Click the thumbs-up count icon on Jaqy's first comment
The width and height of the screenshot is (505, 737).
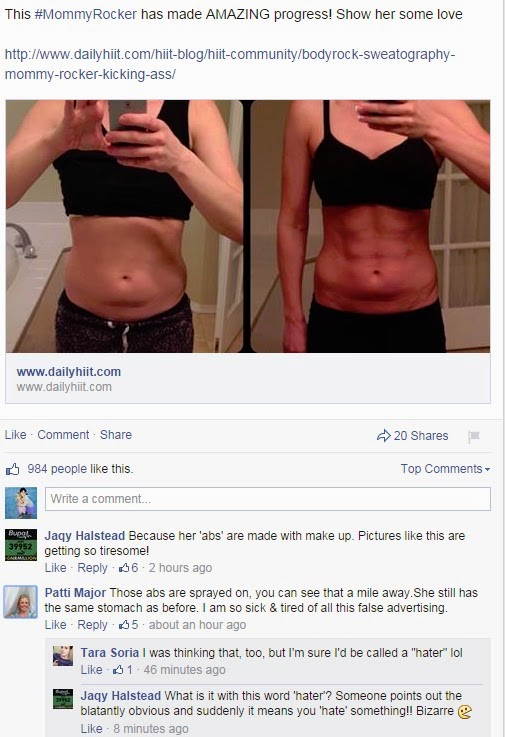click(124, 568)
